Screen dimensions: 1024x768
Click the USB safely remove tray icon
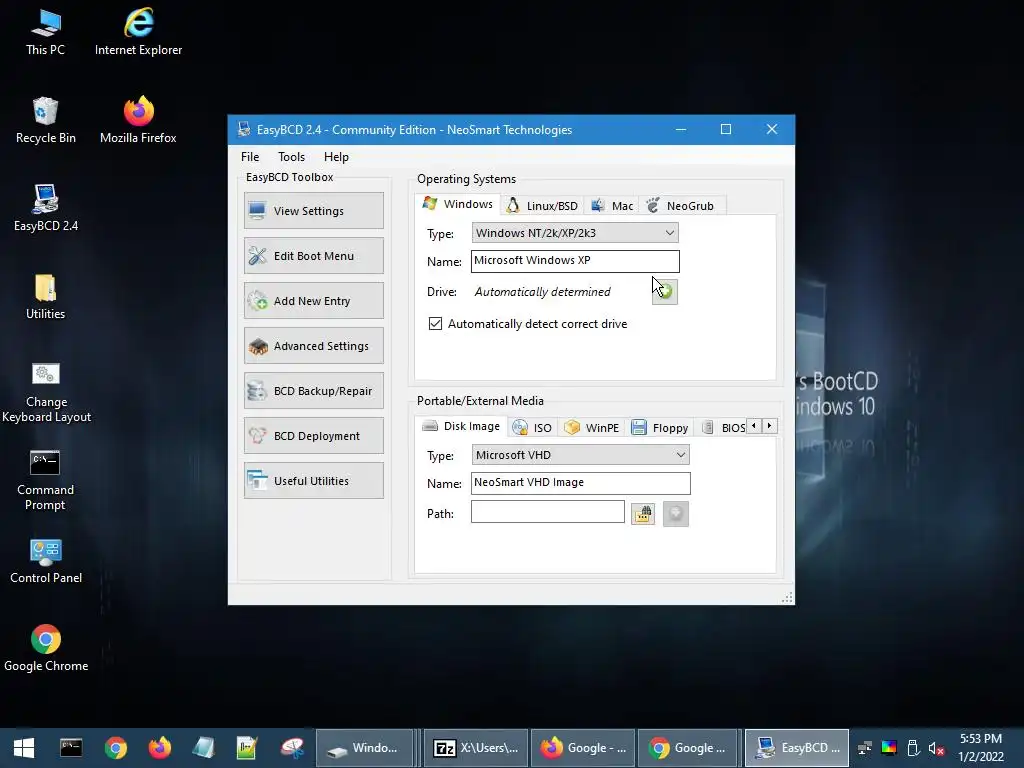coord(914,748)
